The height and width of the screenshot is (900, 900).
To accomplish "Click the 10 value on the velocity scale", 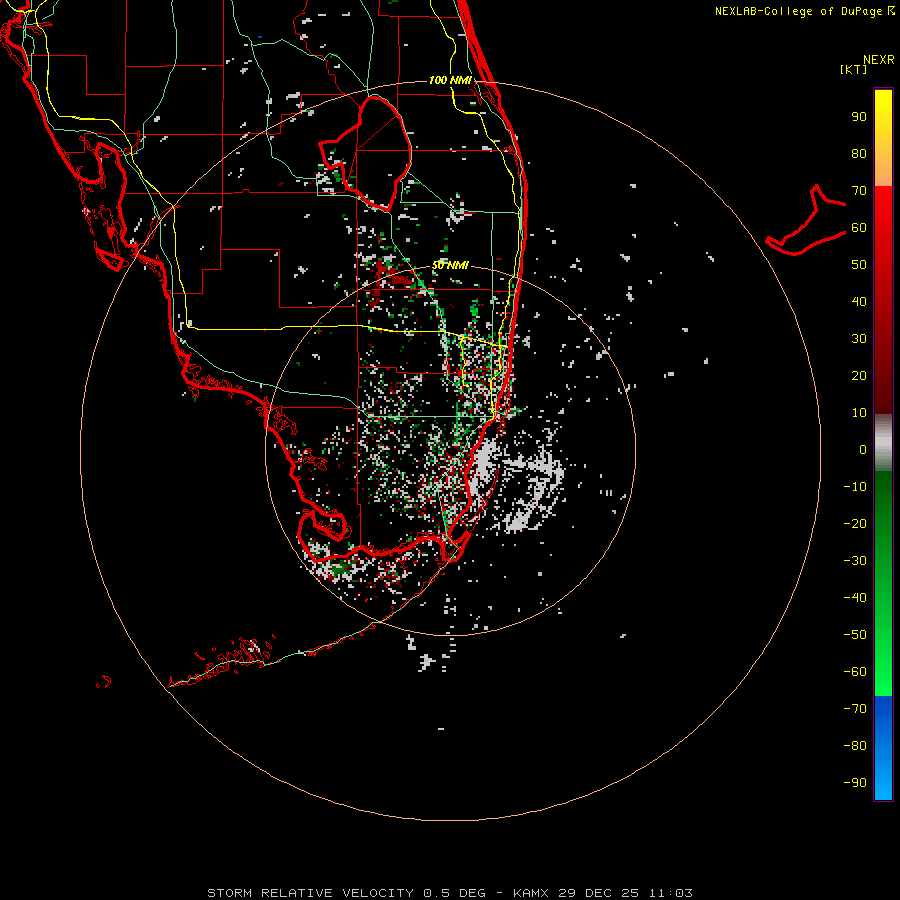I will pyautogui.click(x=859, y=413).
